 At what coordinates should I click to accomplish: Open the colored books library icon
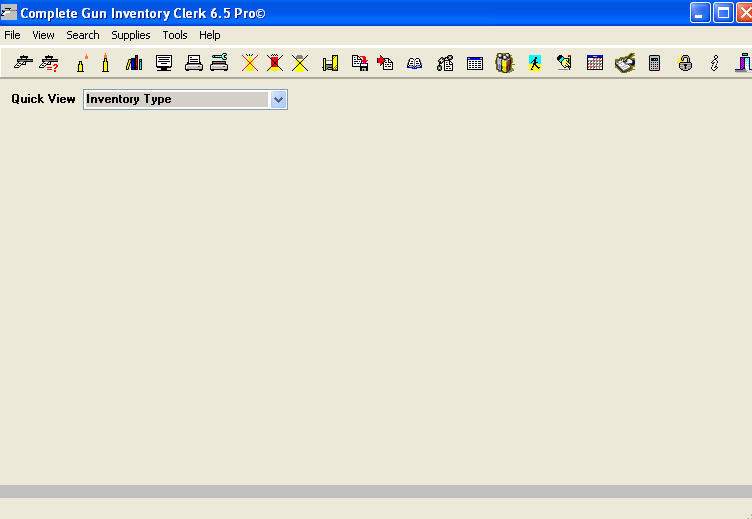pyautogui.click(x=134, y=63)
